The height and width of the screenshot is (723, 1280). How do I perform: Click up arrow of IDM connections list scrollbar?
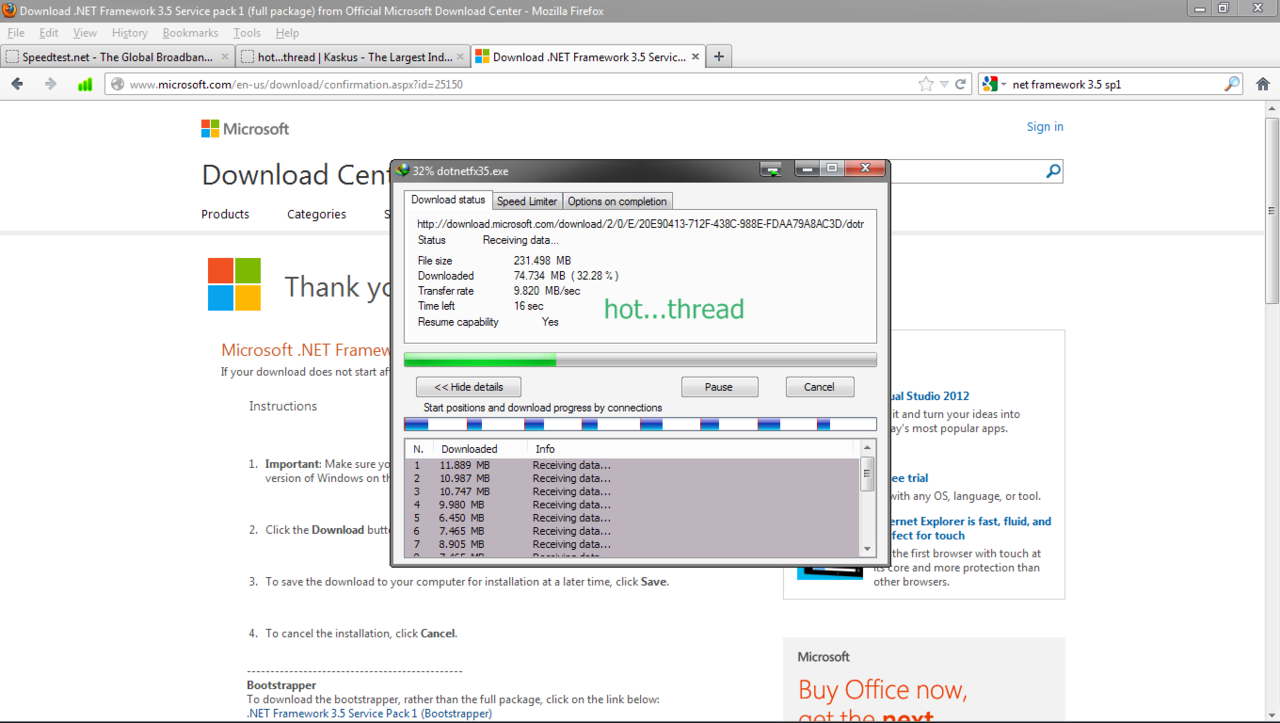point(867,448)
